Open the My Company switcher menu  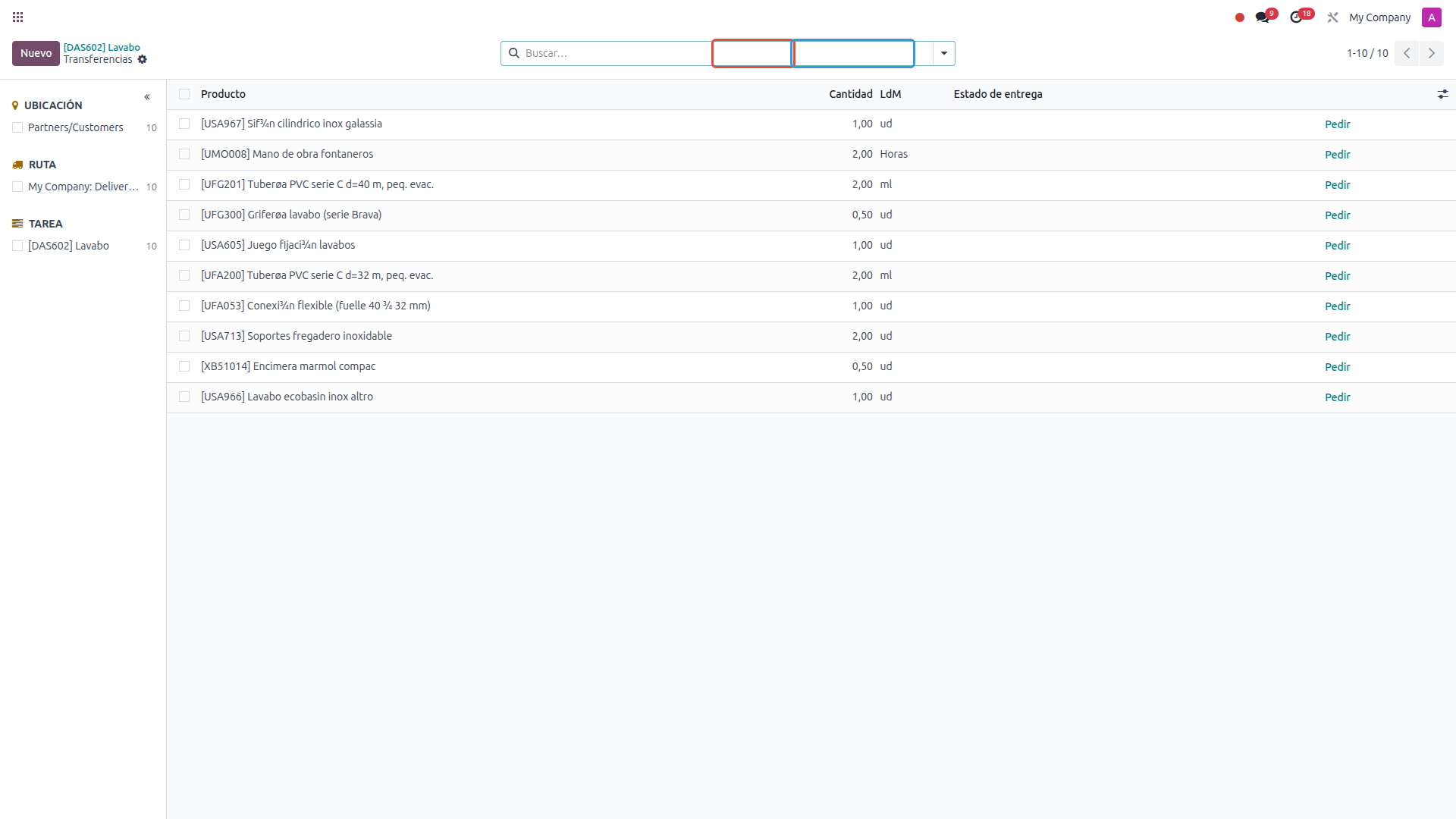click(1379, 17)
